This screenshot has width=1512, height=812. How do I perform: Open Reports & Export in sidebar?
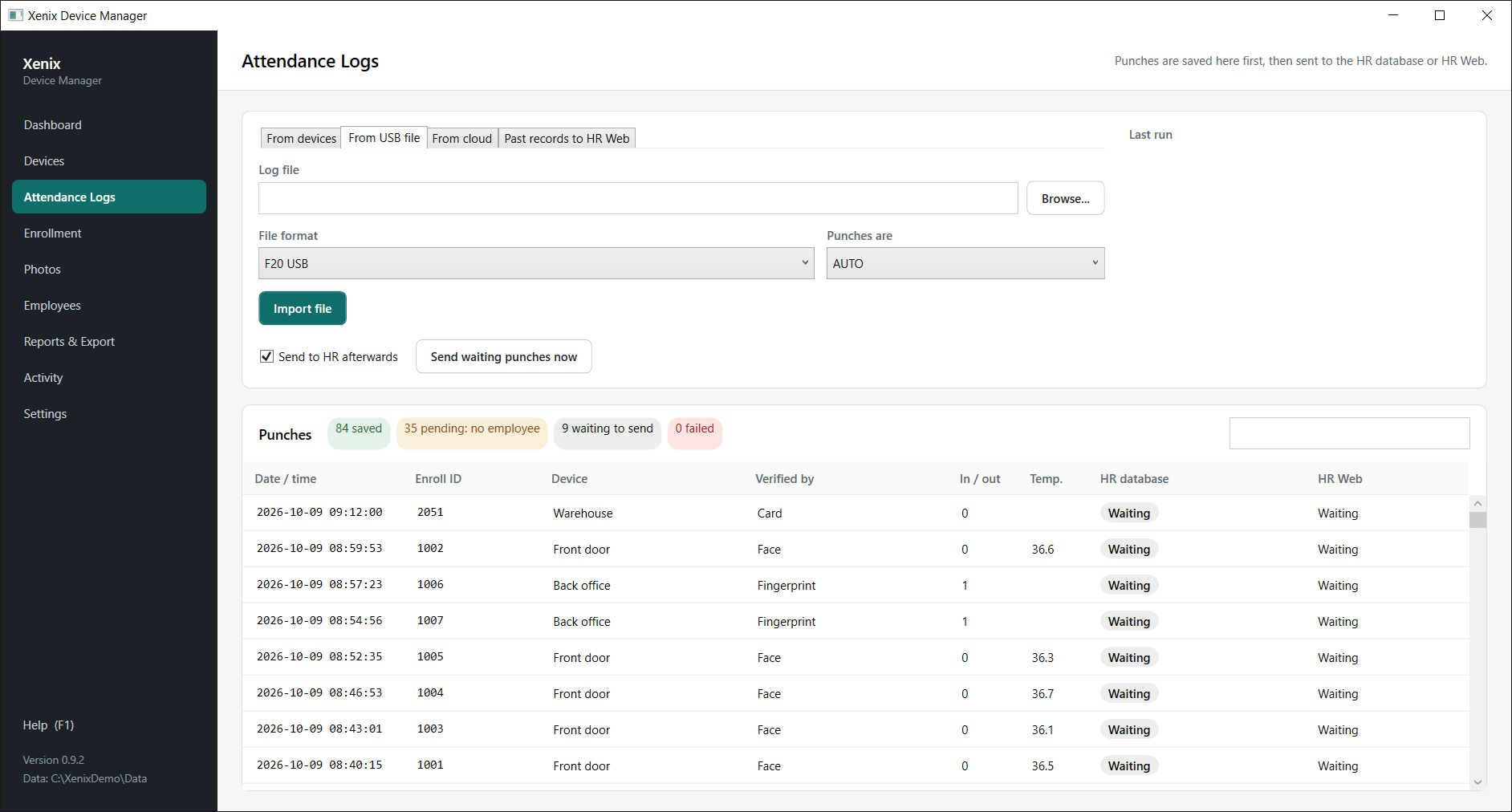[x=109, y=341]
